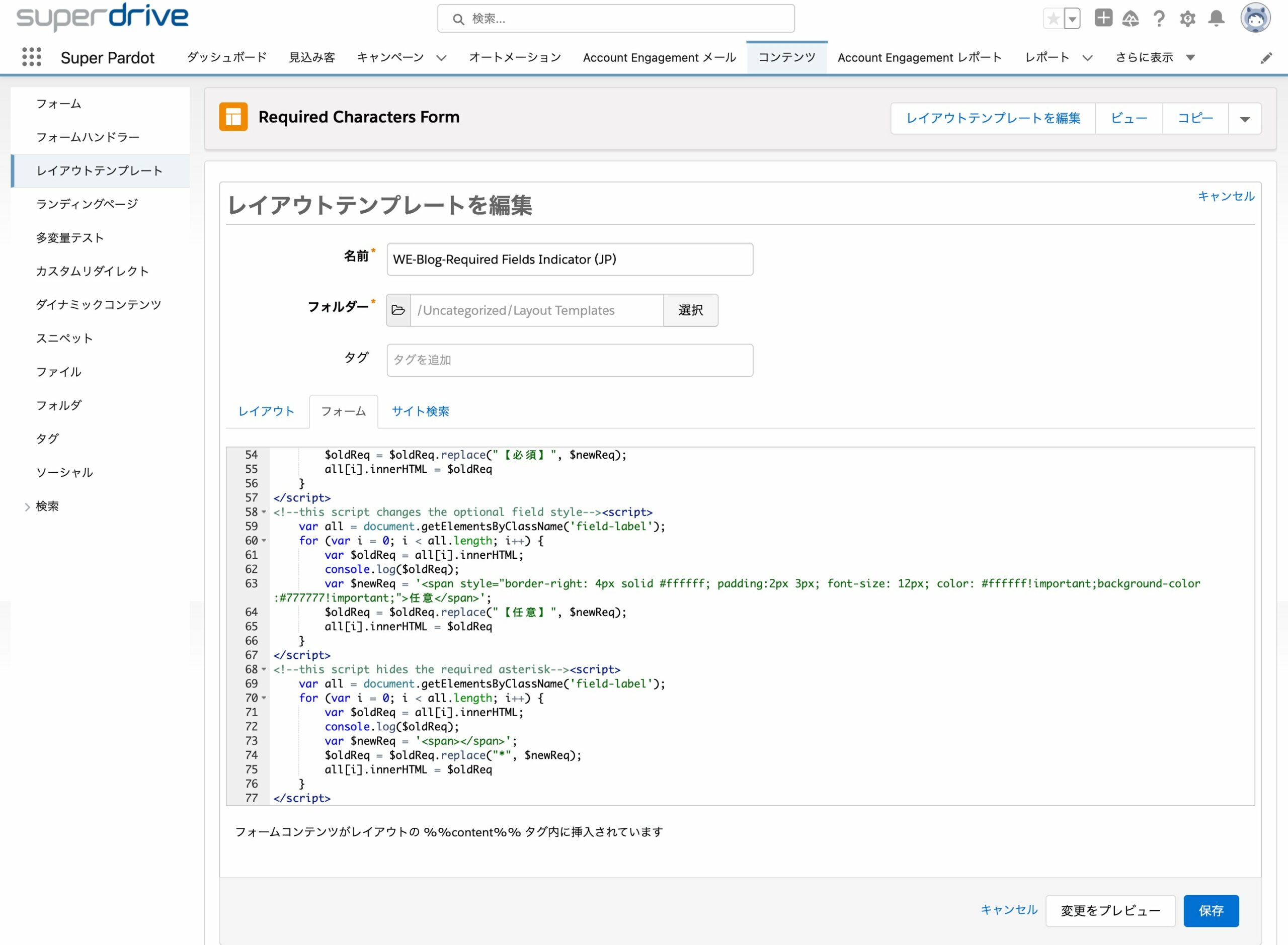Screen dimensions: 1288x945
Task: Switch to the フォーム editor tab
Action: [x=343, y=411]
